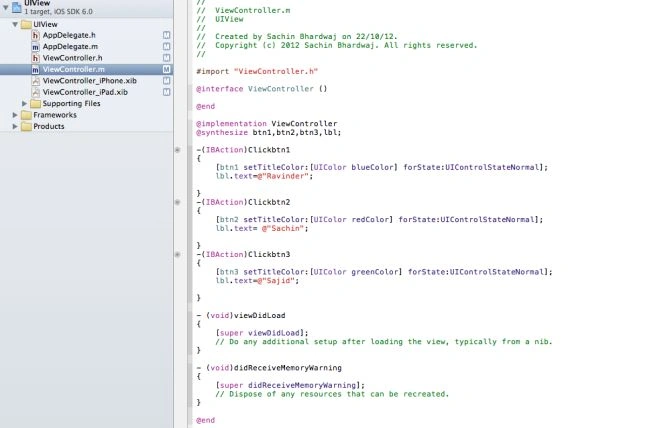
Task: Open ViewController_iPhone.xib in the navigator
Action: point(90,80)
